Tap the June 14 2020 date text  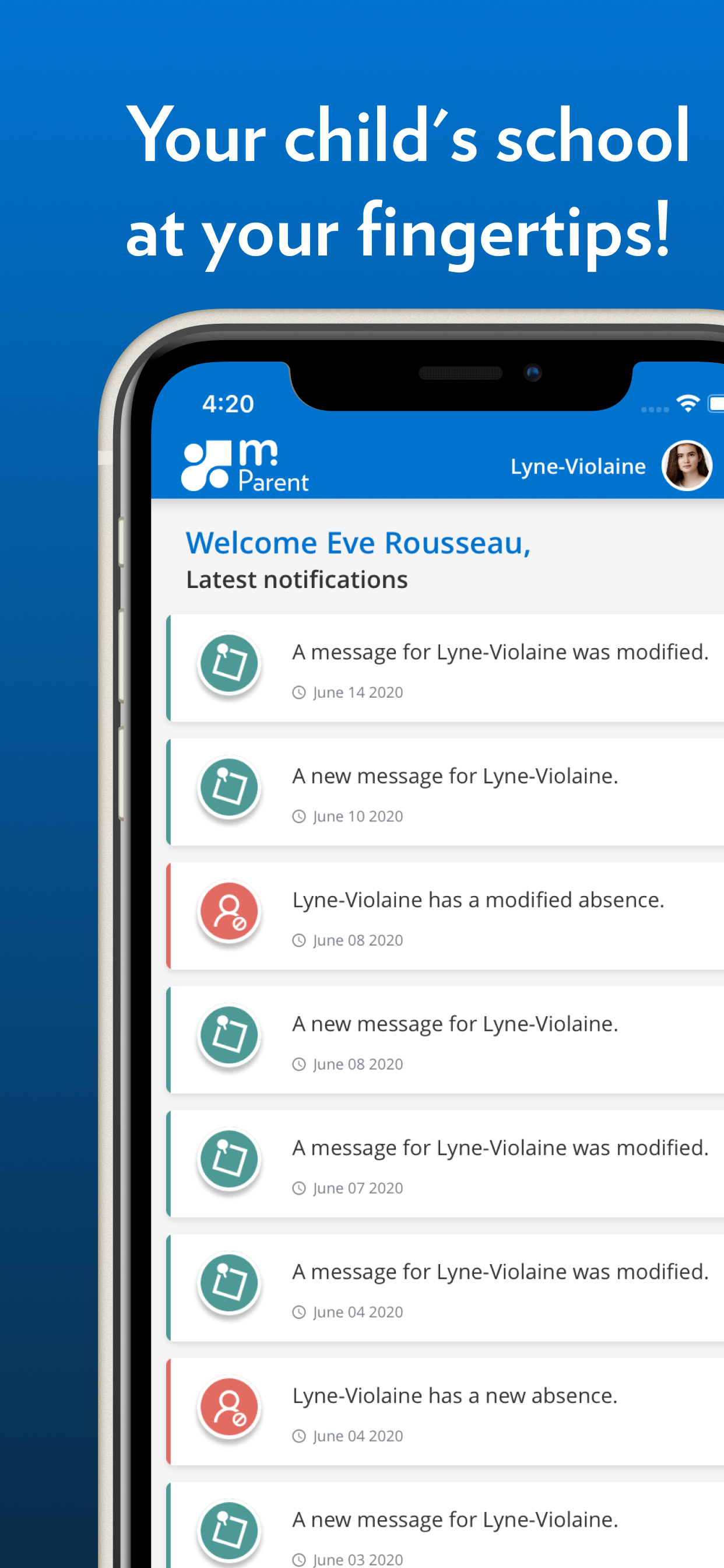click(358, 692)
